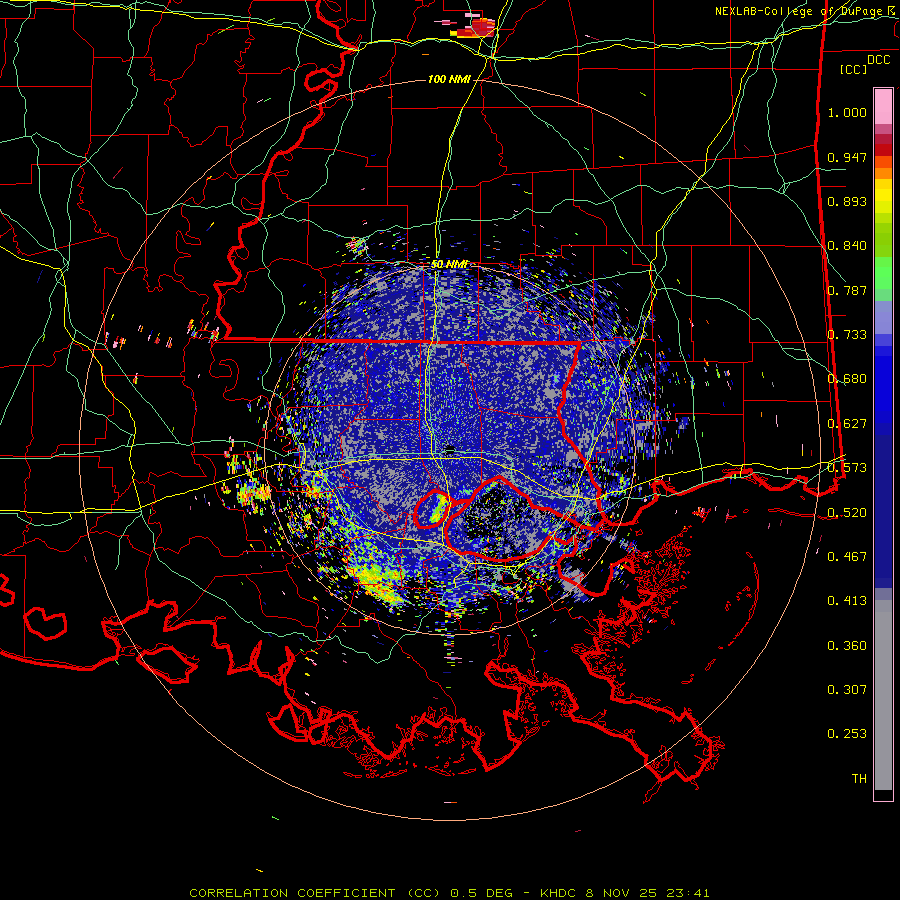900x900 pixels.
Task: Click the yellow-green echo inside the small lake outline
Action: 438,509
